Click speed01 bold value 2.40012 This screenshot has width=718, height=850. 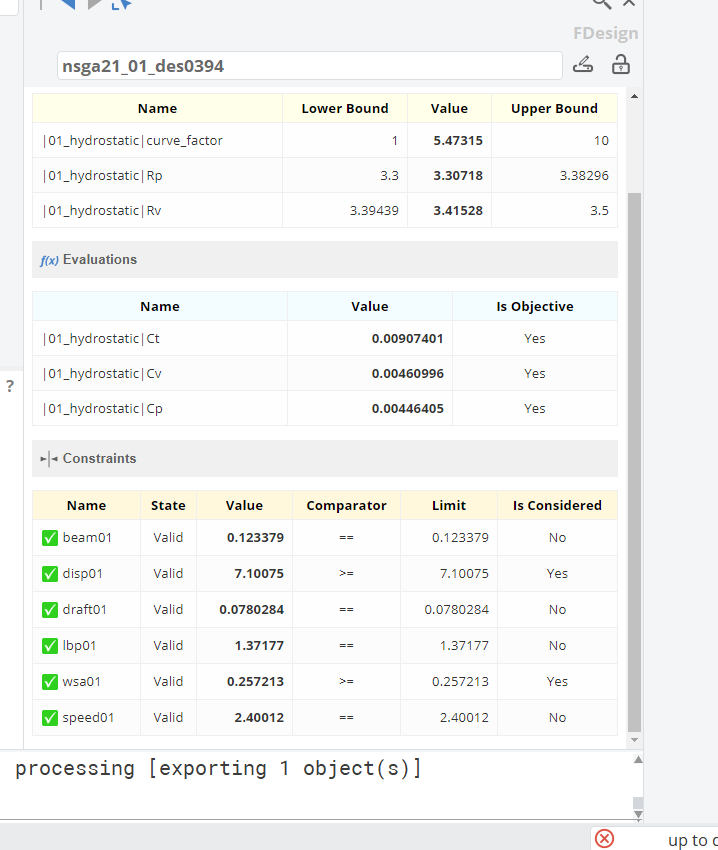(x=259, y=718)
